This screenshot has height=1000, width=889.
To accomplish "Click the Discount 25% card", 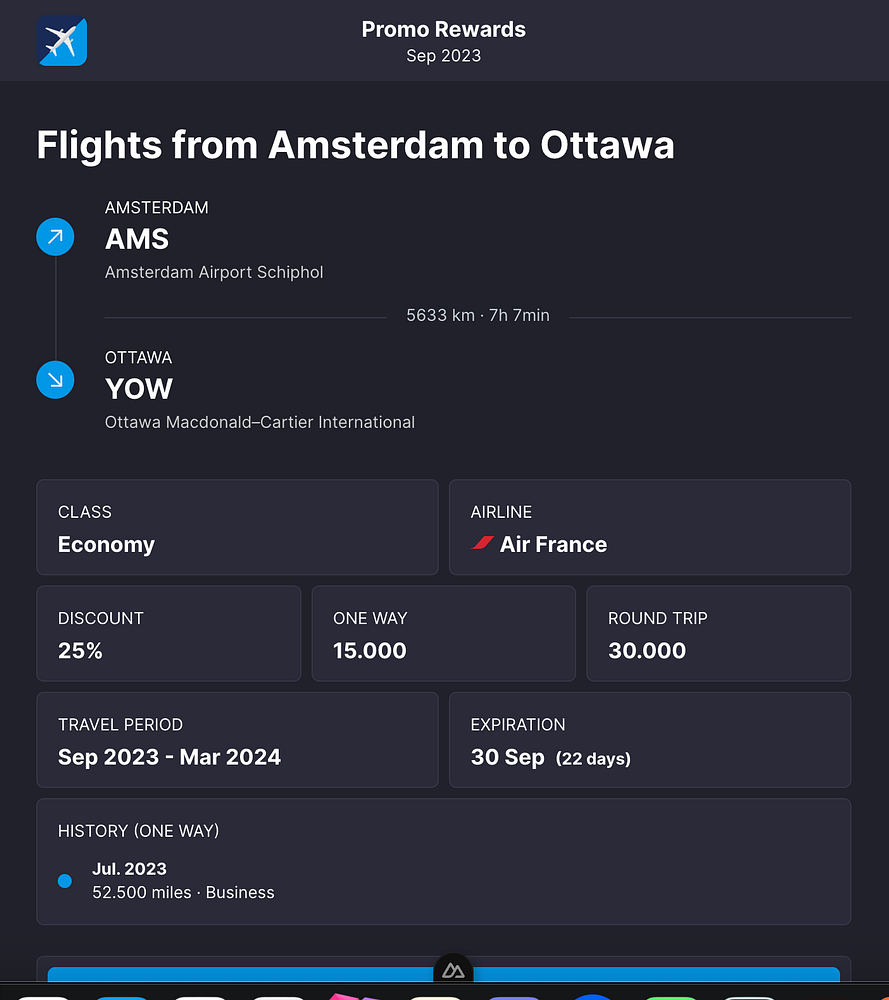I will coord(168,634).
